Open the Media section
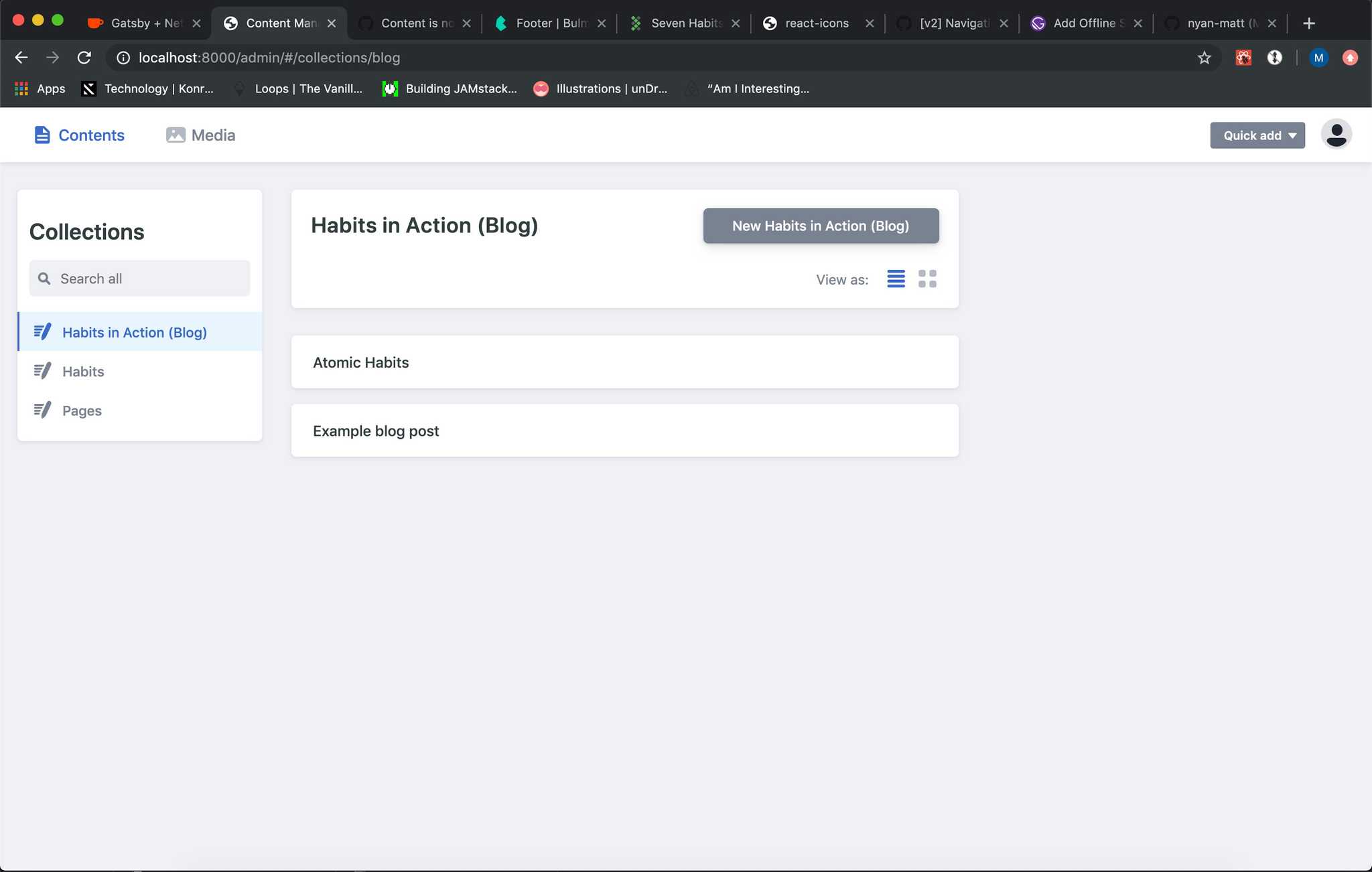The image size is (1372, 872). (x=200, y=135)
